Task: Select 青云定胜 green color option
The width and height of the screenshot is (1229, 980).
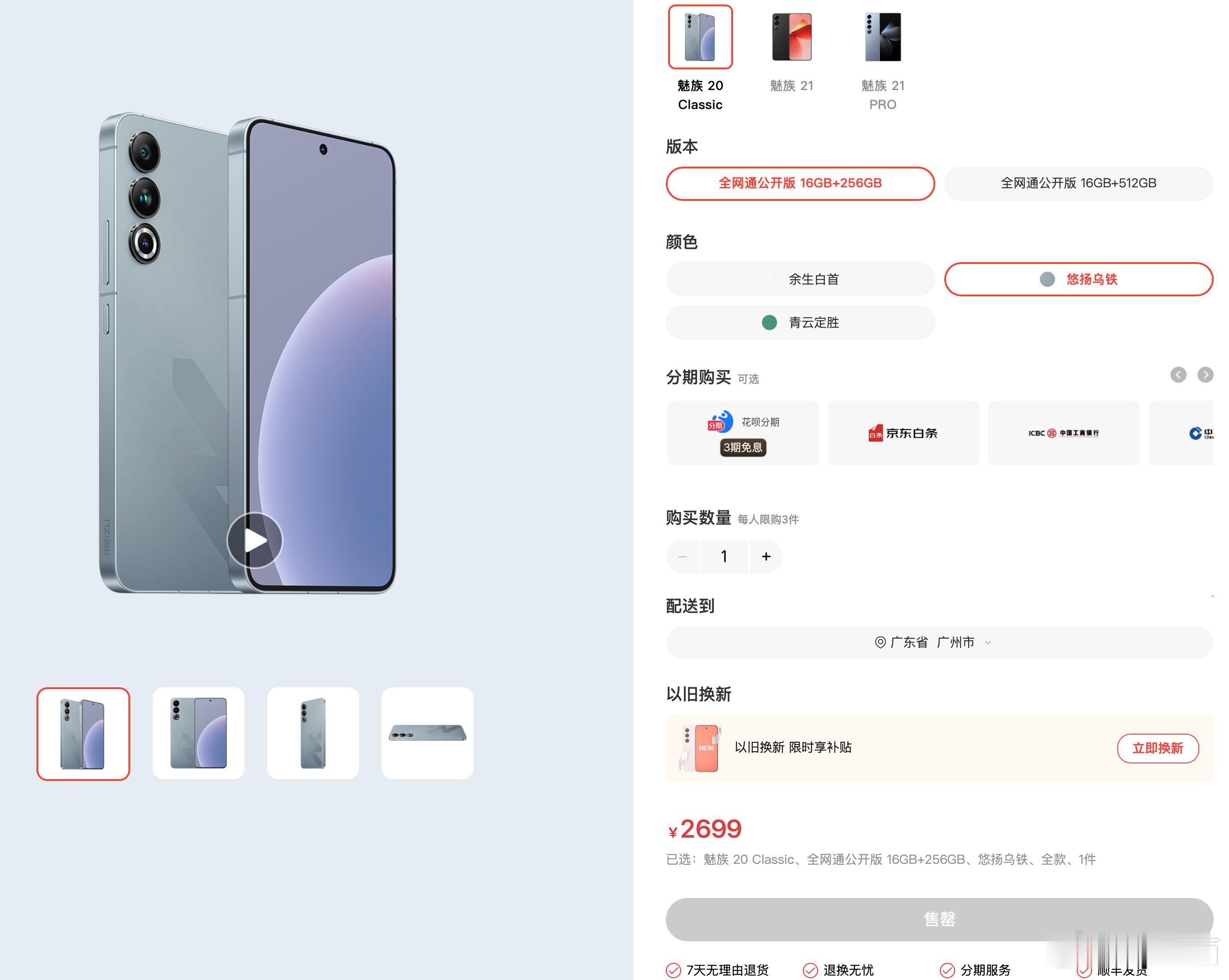Action: coord(800,322)
